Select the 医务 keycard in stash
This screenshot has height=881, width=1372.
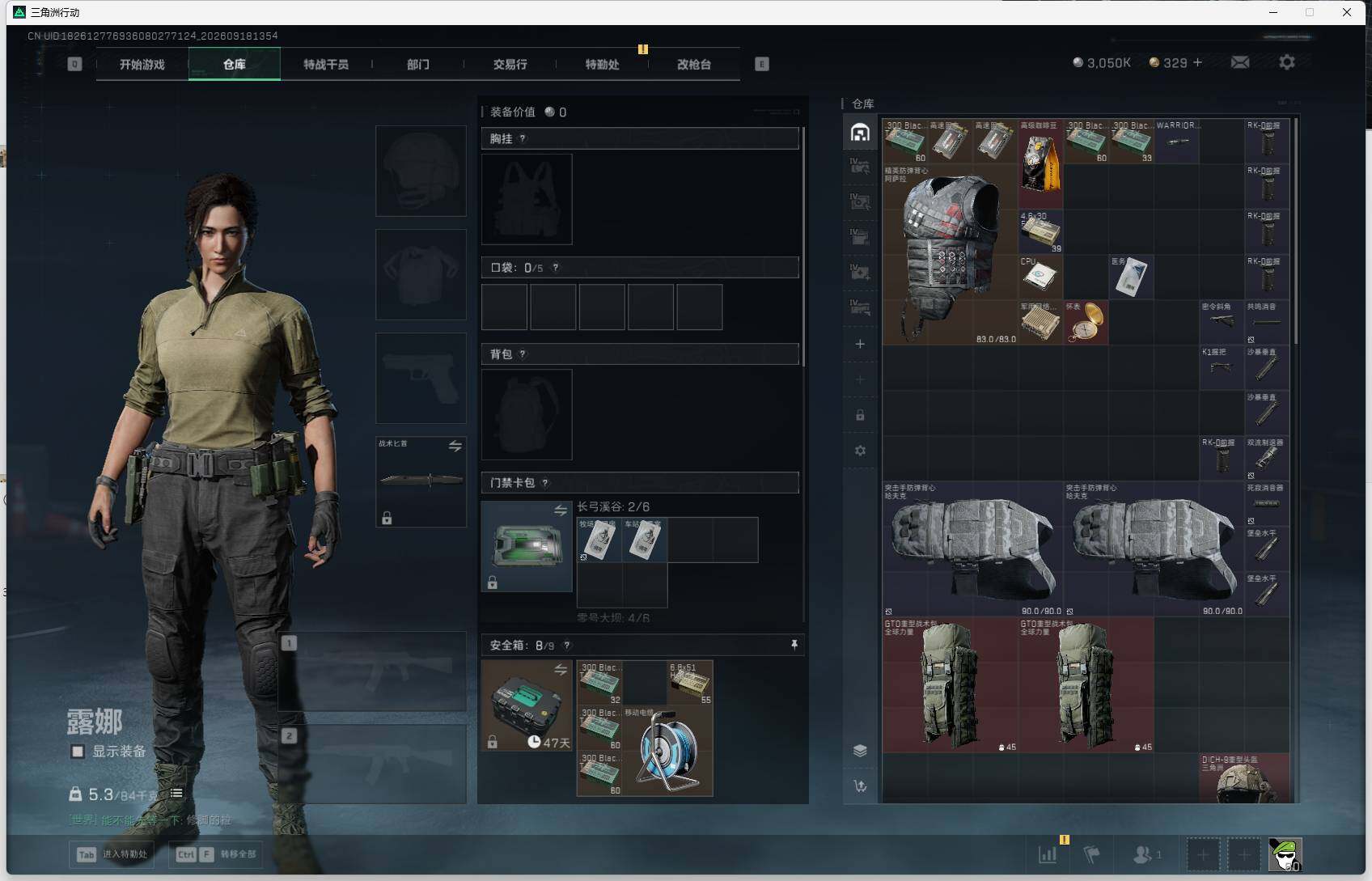coord(1131,277)
